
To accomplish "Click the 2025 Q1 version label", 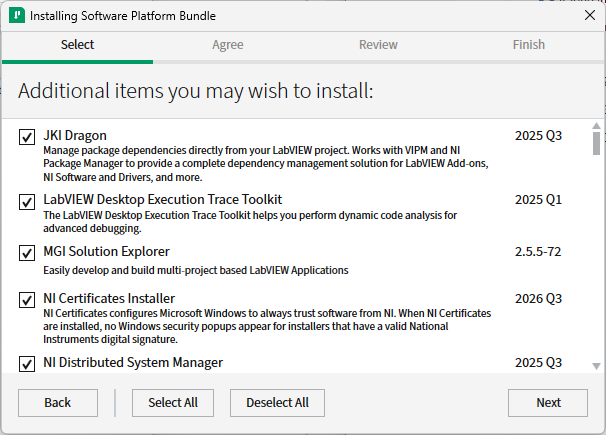I will (538, 200).
